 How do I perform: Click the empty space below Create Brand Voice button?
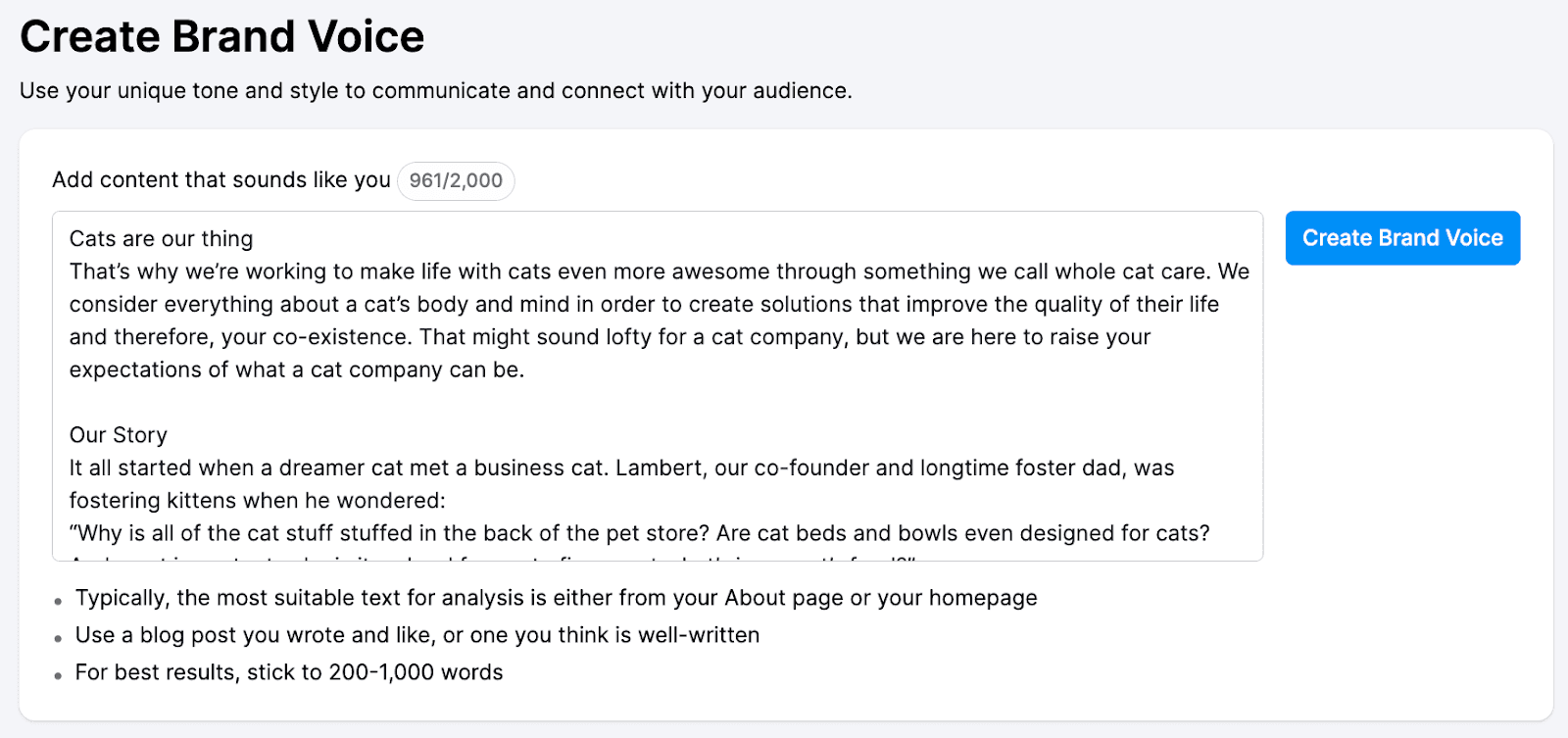click(1401, 392)
